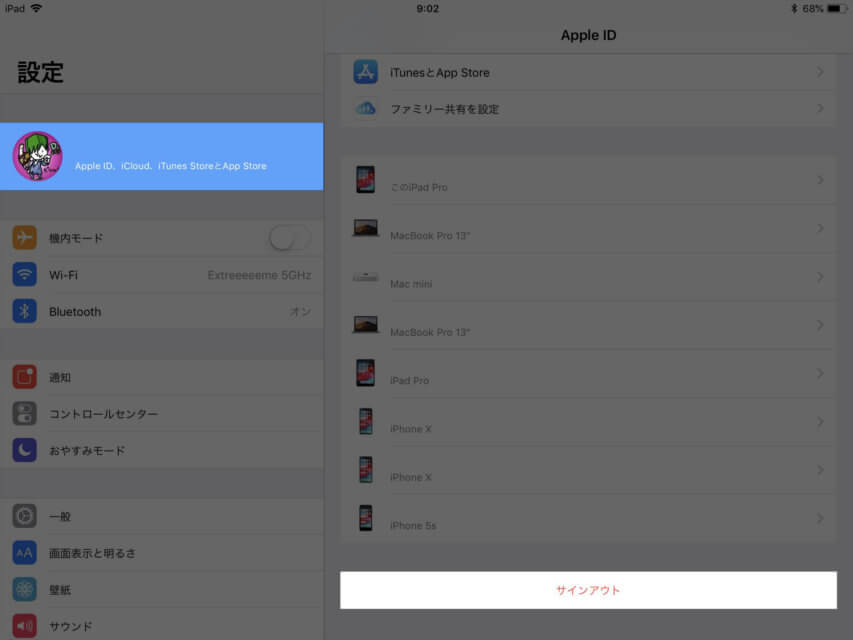The height and width of the screenshot is (640, 853).
Task: Tap the airplane mode icon
Action: tap(24, 237)
